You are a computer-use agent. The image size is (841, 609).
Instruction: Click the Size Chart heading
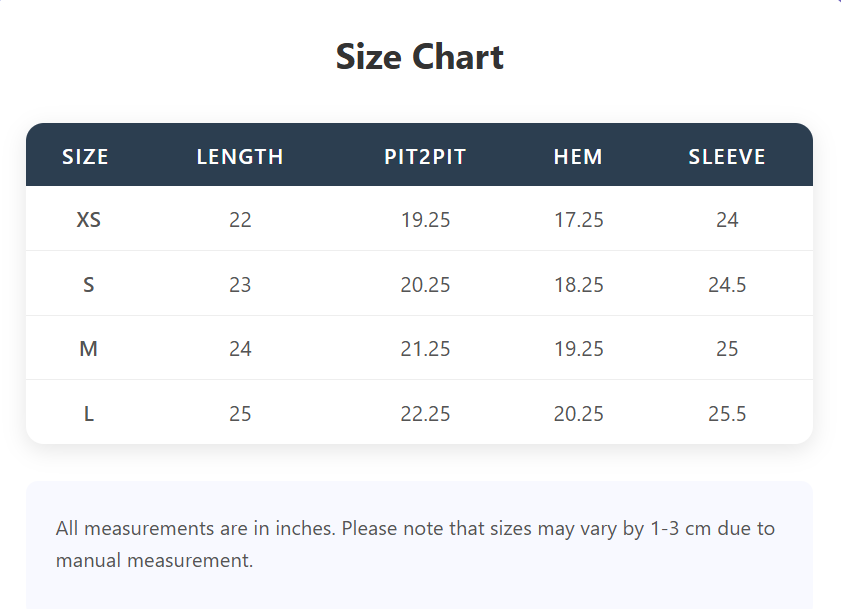tap(420, 57)
